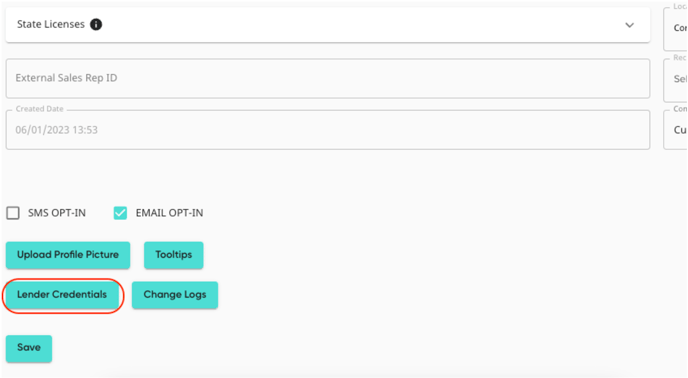The width and height of the screenshot is (688, 378).
Task: Open Lender Credentials
Action: (62, 295)
